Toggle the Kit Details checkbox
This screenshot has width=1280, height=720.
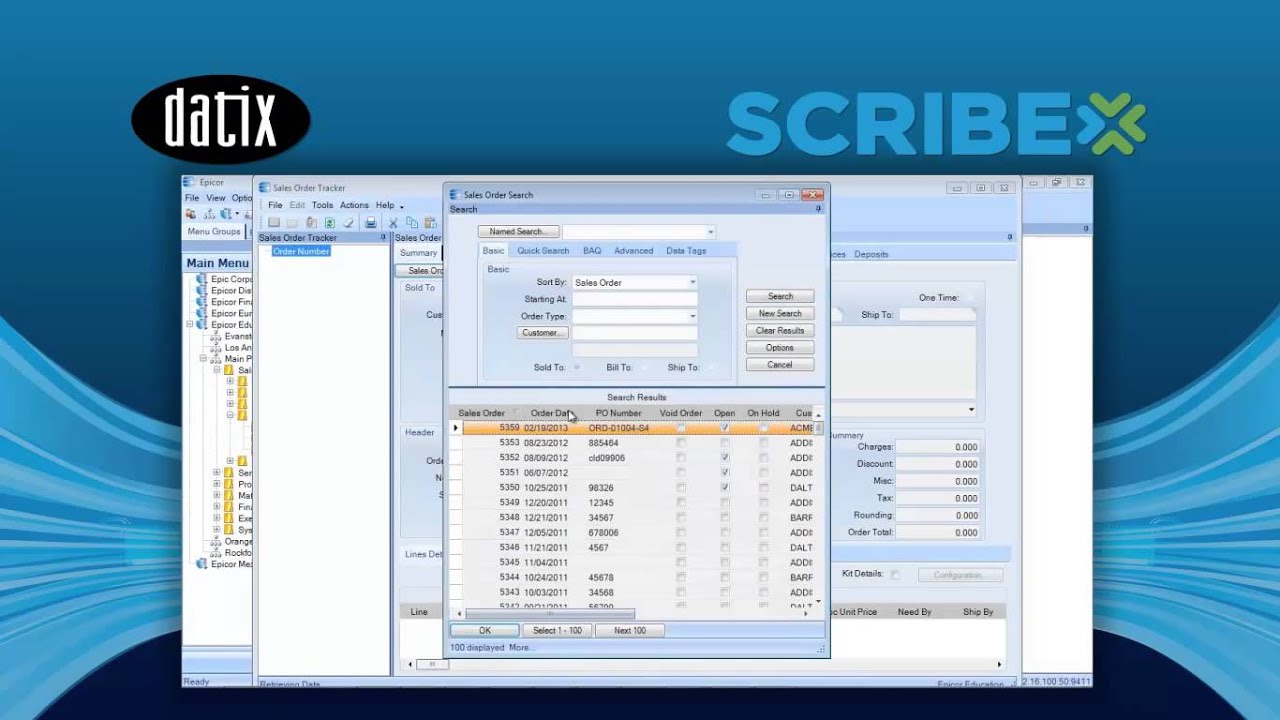(x=895, y=574)
